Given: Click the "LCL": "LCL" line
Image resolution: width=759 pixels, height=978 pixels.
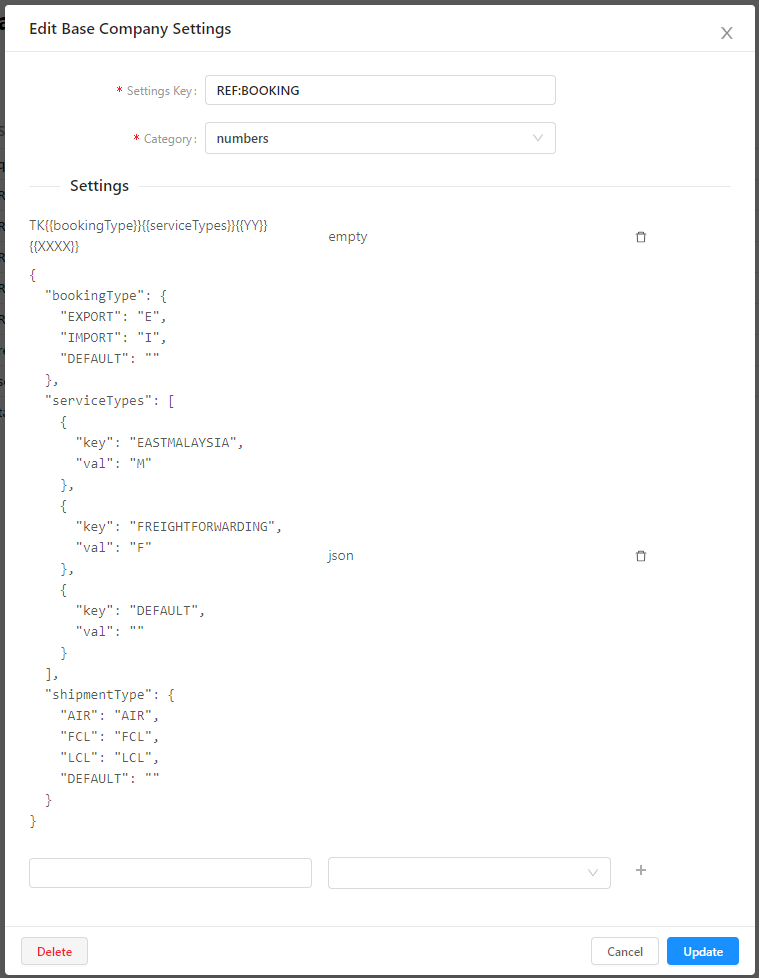Looking at the screenshot, I should point(109,758).
